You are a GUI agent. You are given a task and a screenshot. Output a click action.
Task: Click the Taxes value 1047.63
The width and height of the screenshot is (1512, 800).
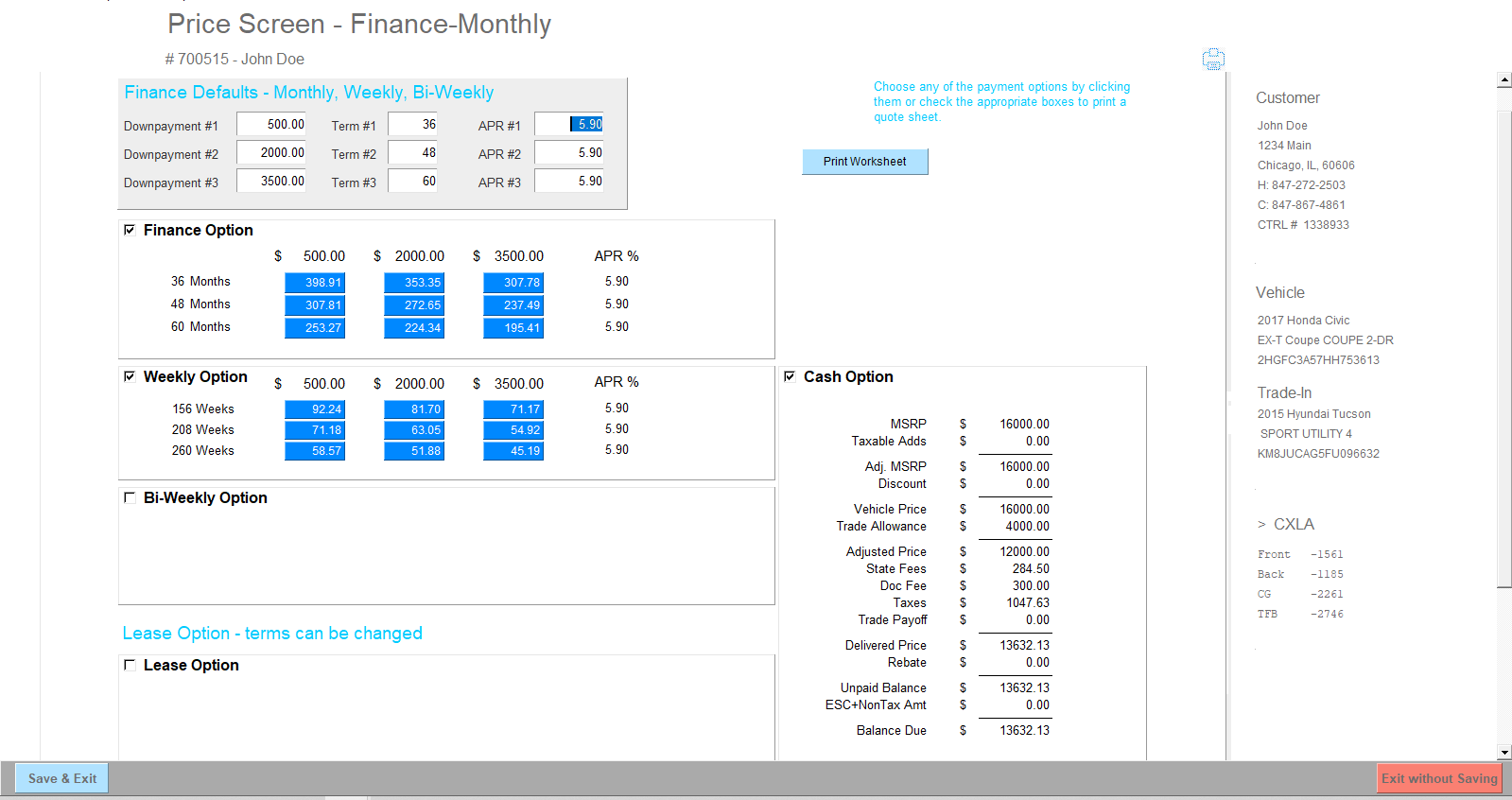click(x=1028, y=602)
